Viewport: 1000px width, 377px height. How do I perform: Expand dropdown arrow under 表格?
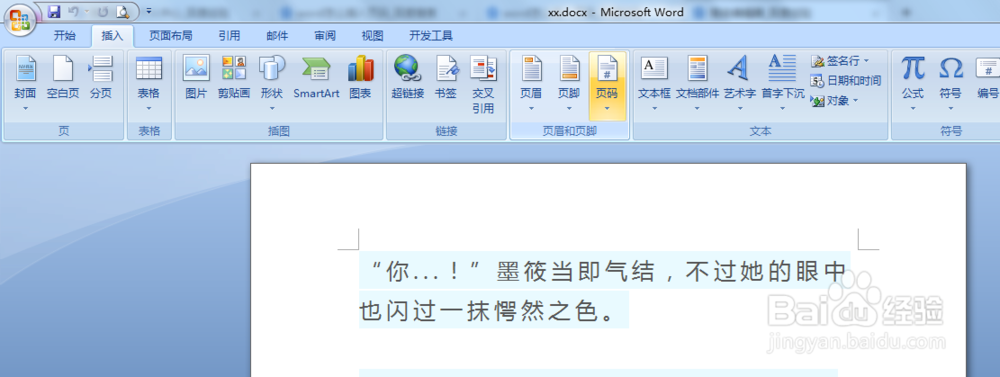click(149, 108)
